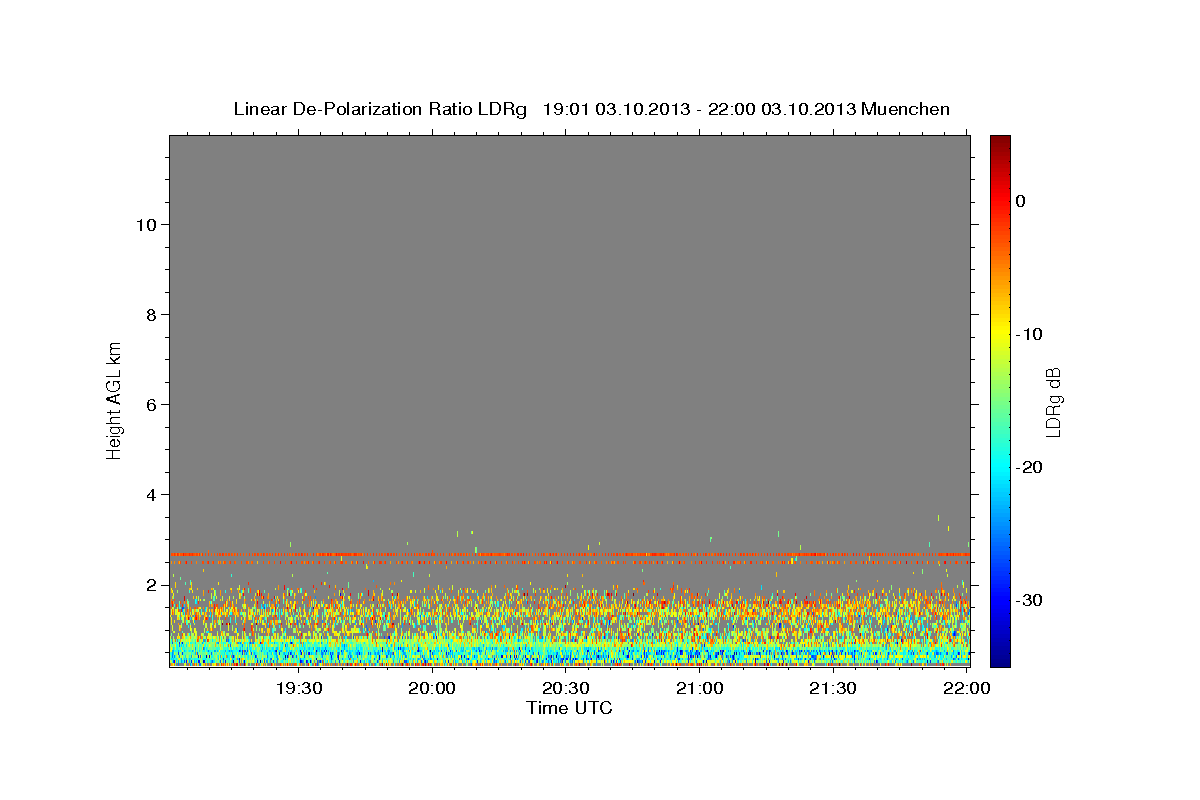1200x800 pixels.
Task: Click the 21:00 time tick label
Action: click(x=700, y=689)
